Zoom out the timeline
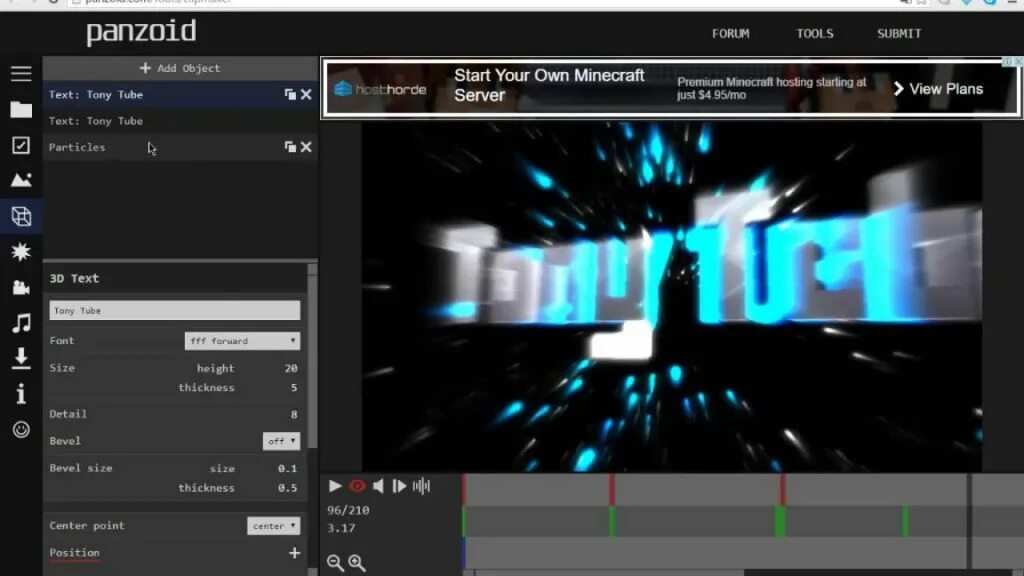The image size is (1024, 576). pyautogui.click(x=335, y=562)
